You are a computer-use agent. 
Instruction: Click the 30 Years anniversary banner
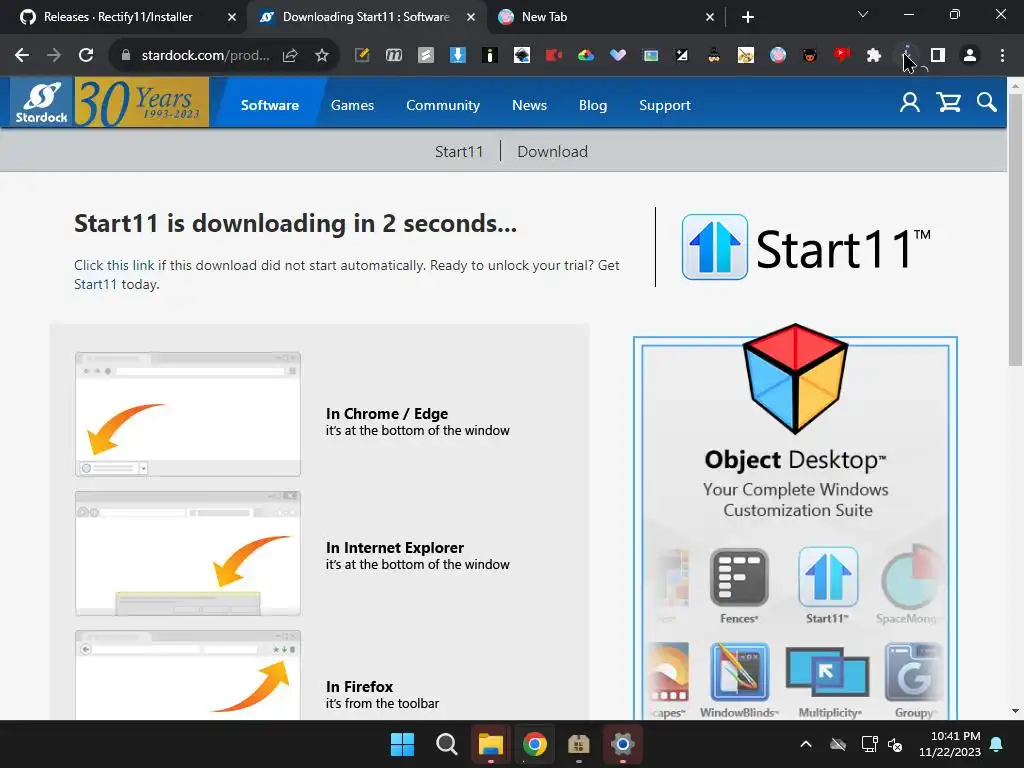[142, 102]
